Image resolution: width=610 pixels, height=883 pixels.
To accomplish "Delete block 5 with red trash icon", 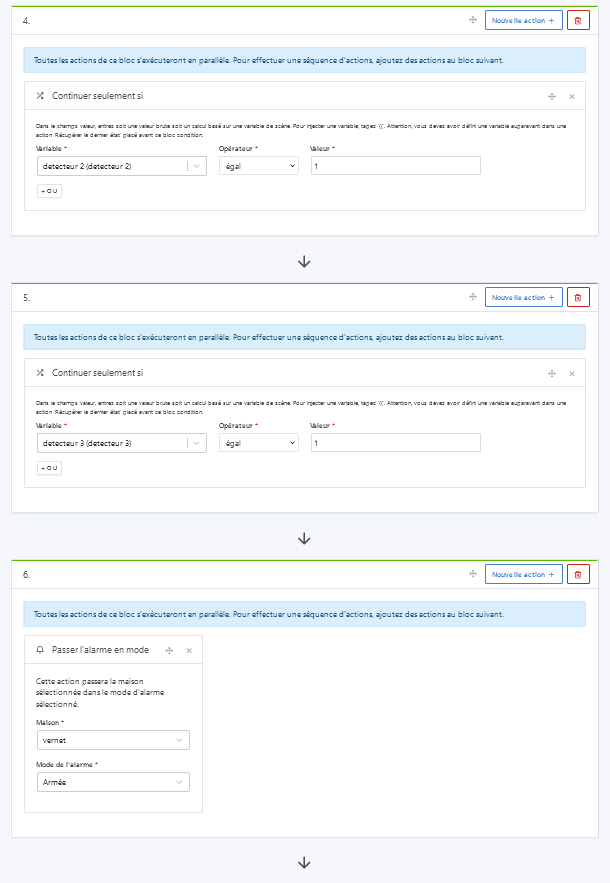I will [578, 297].
